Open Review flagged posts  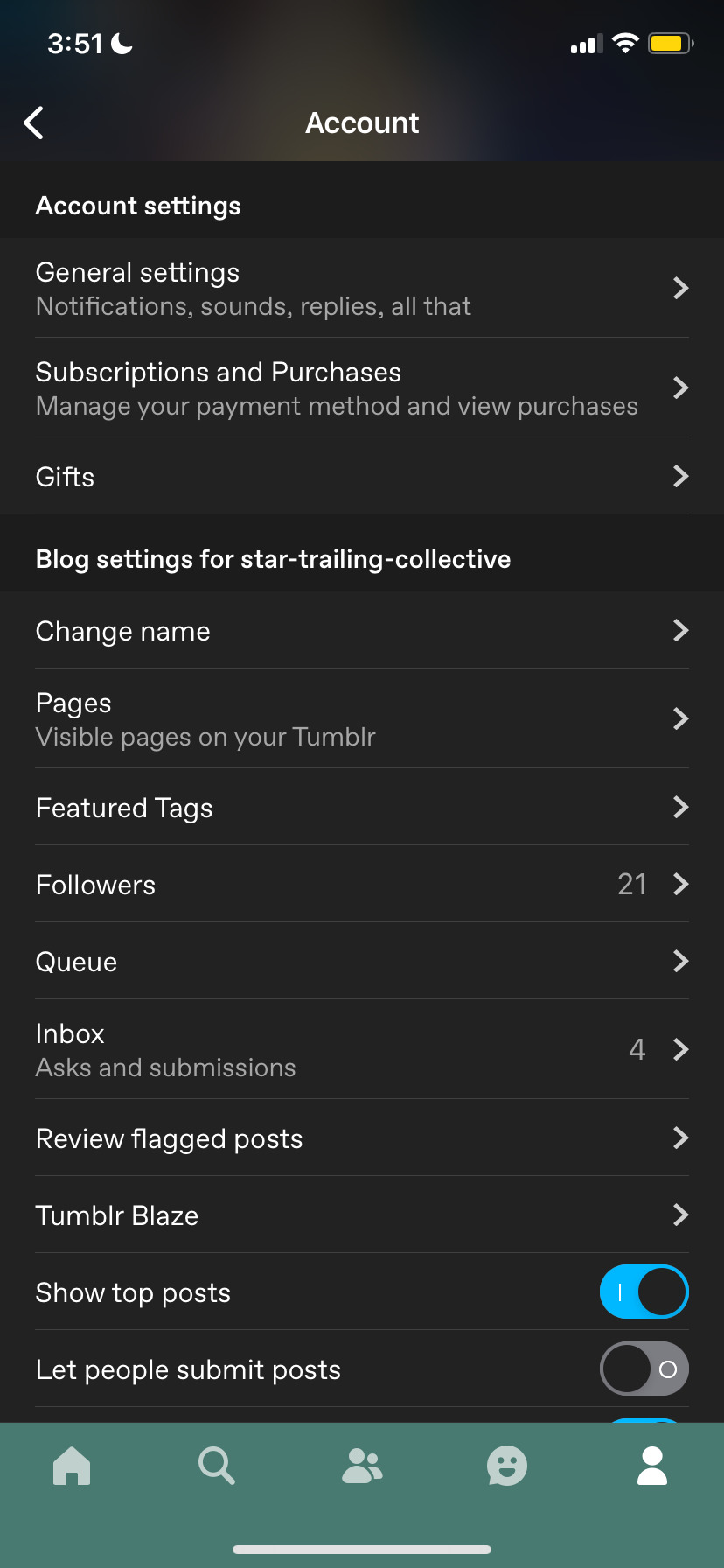pyautogui.click(x=362, y=1137)
